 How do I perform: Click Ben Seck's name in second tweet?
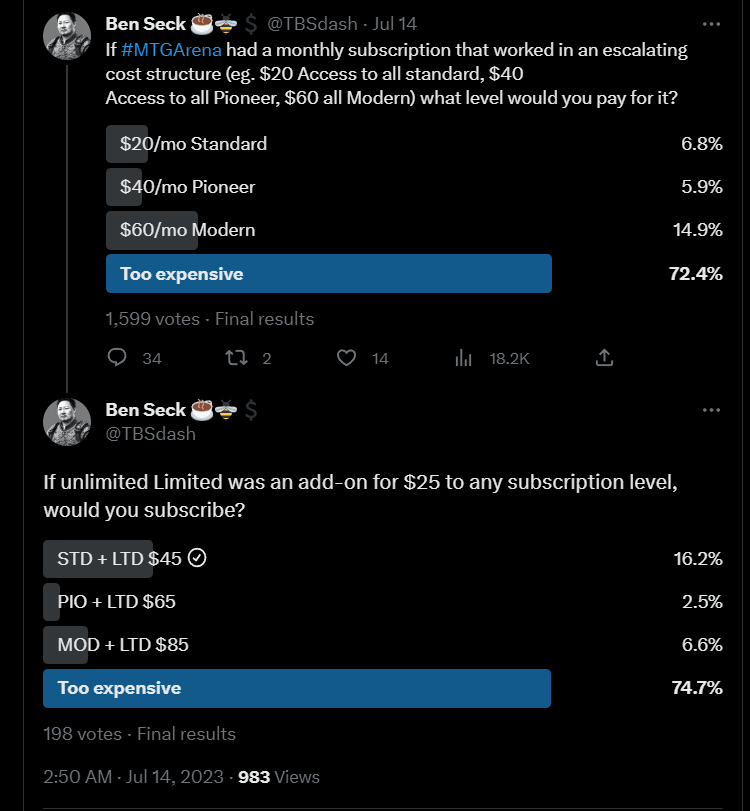146,410
